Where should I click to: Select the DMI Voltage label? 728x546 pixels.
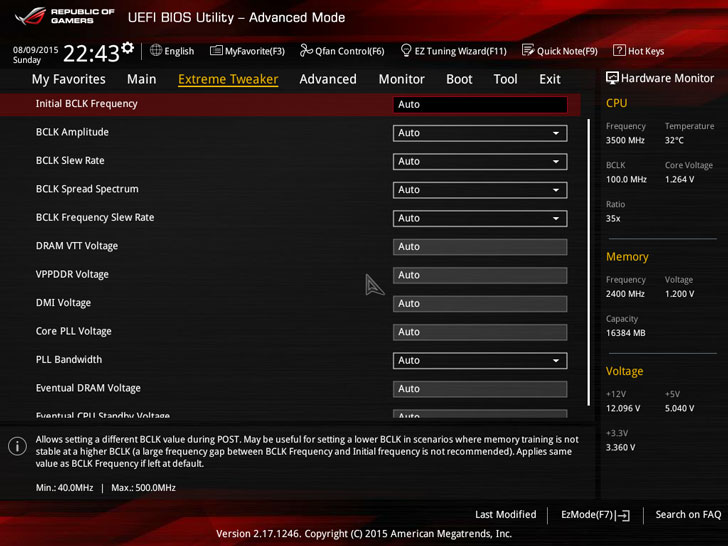(63, 303)
